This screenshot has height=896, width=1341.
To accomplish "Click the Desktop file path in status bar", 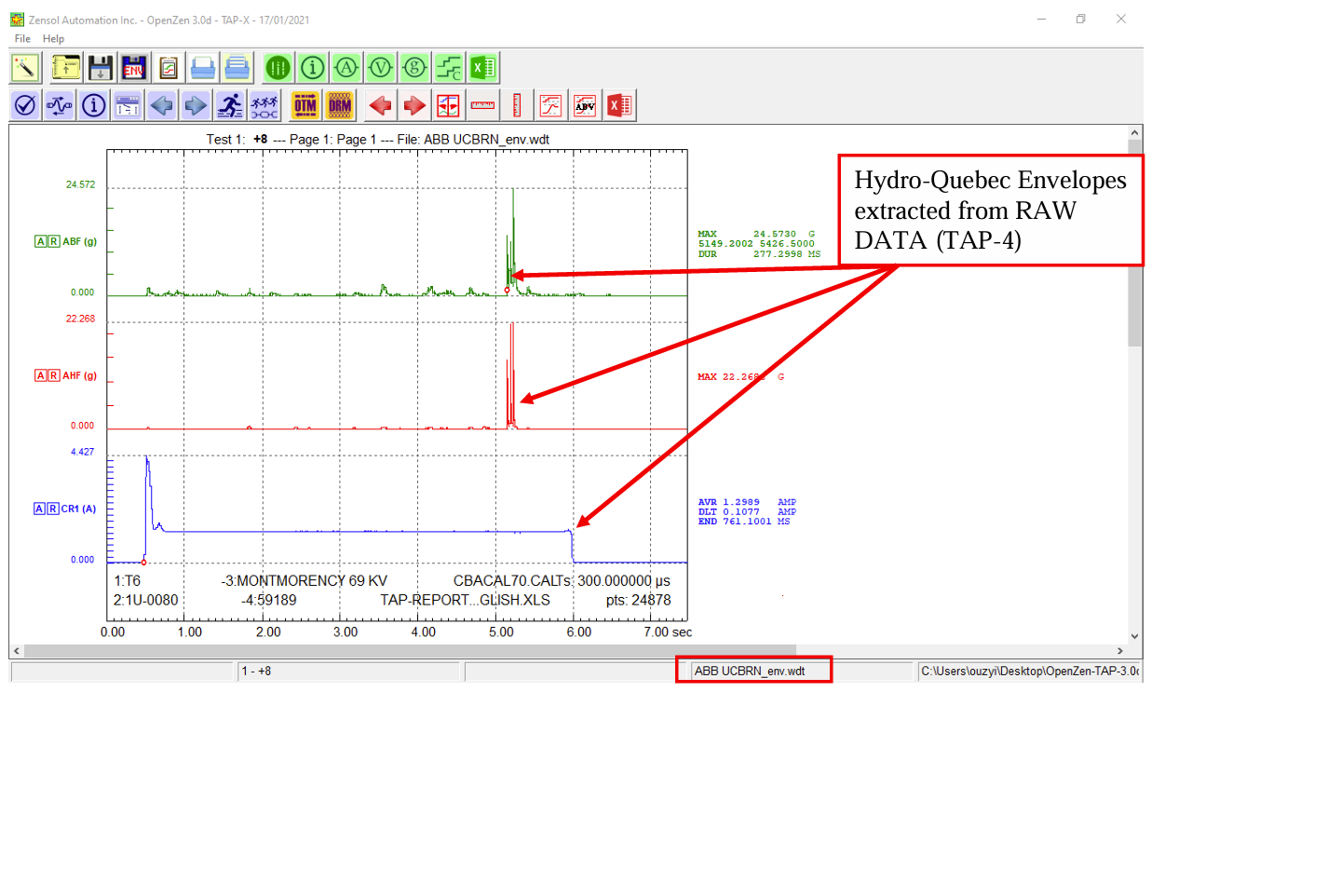I will click(x=1030, y=672).
